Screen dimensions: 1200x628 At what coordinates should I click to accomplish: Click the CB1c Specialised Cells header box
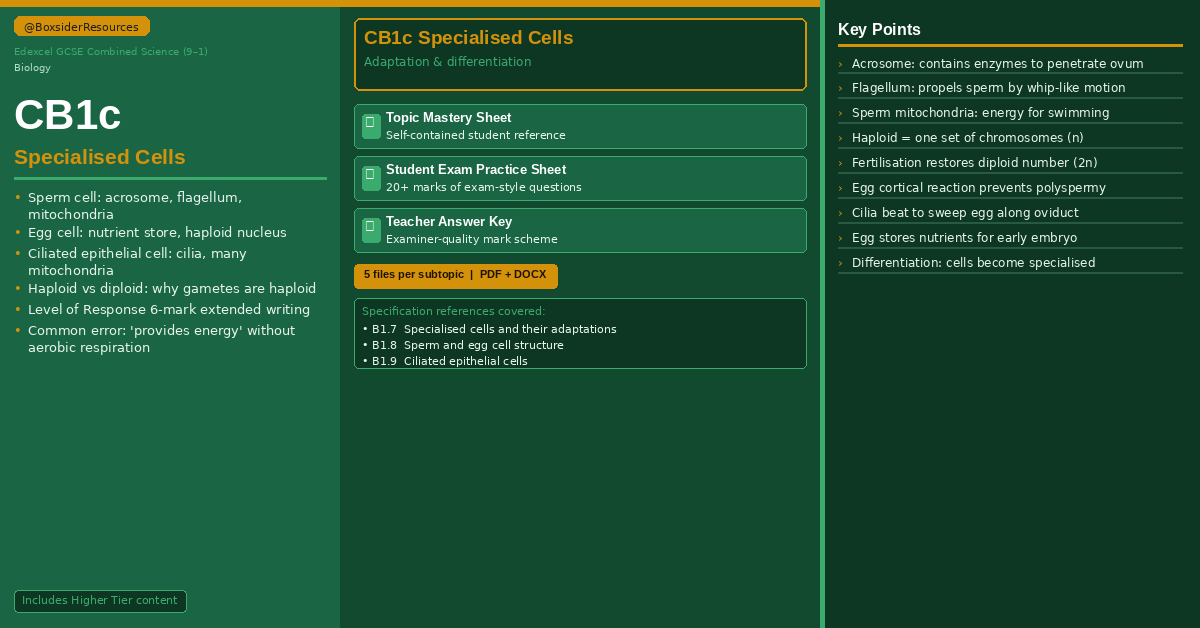point(580,54)
